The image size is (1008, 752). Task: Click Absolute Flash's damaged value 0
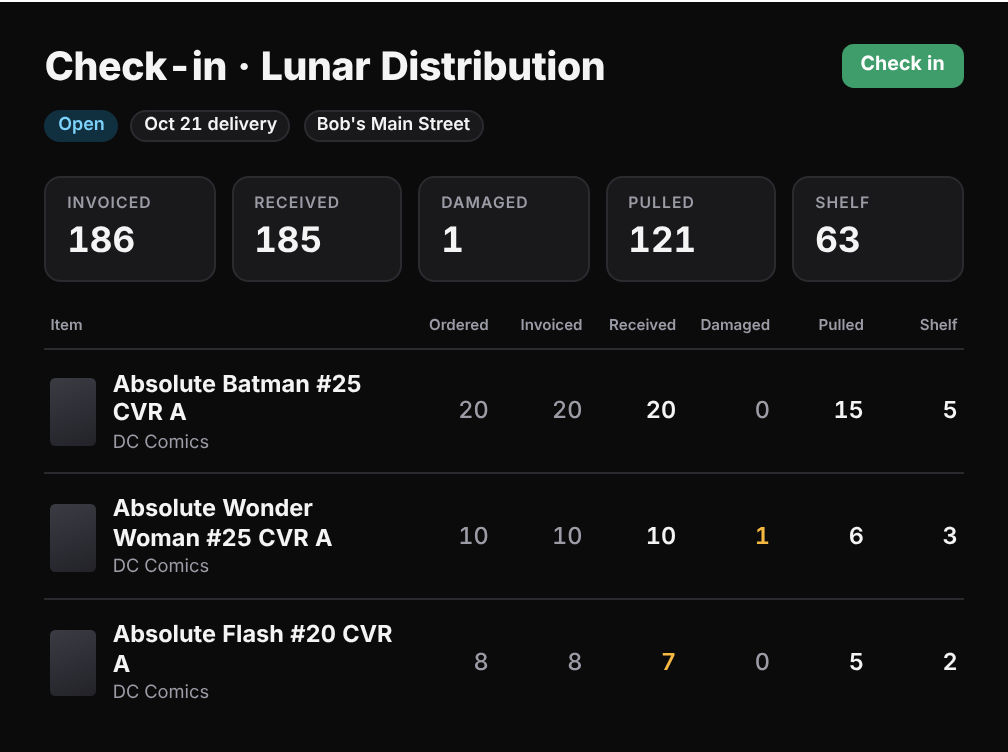(762, 662)
